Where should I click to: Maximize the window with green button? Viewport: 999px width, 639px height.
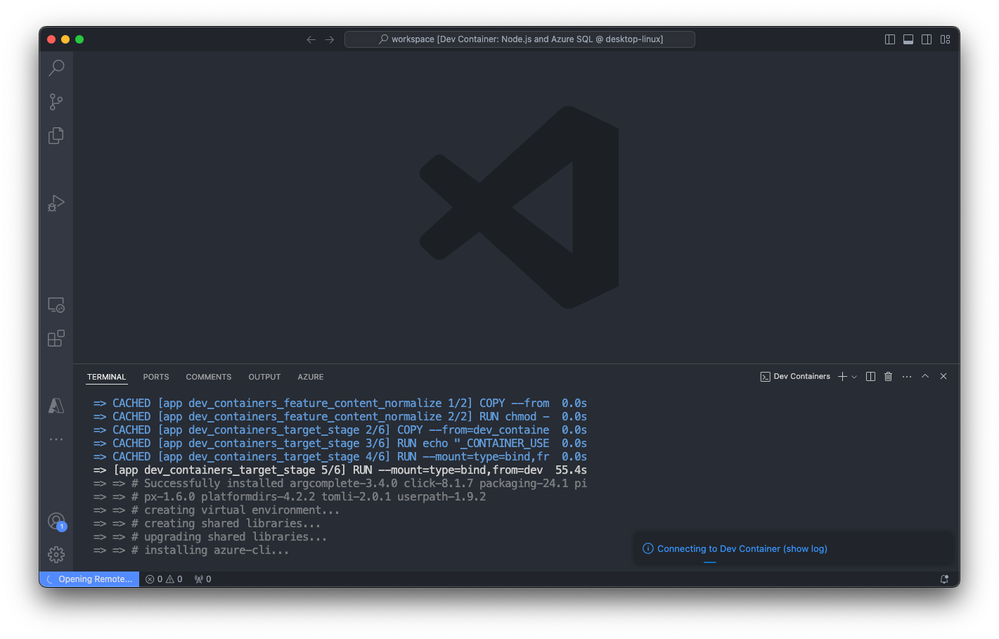[x=80, y=39]
